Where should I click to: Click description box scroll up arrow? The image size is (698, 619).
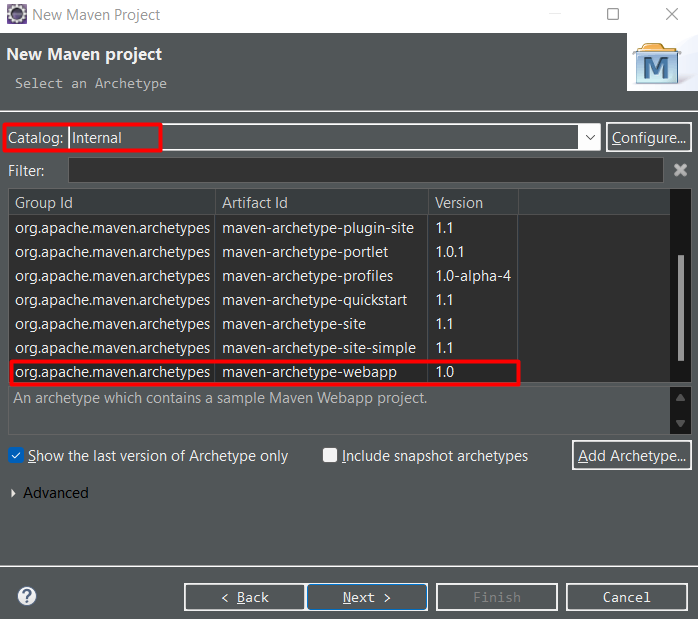point(681,398)
